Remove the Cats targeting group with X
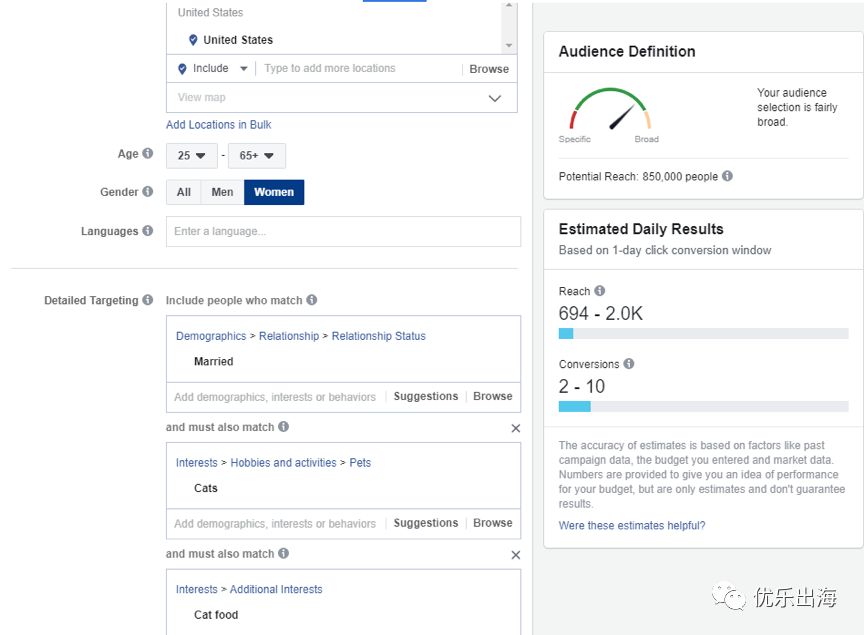Image resolution: width=864 pixels, height=635 pixels. tap(516, 428)
